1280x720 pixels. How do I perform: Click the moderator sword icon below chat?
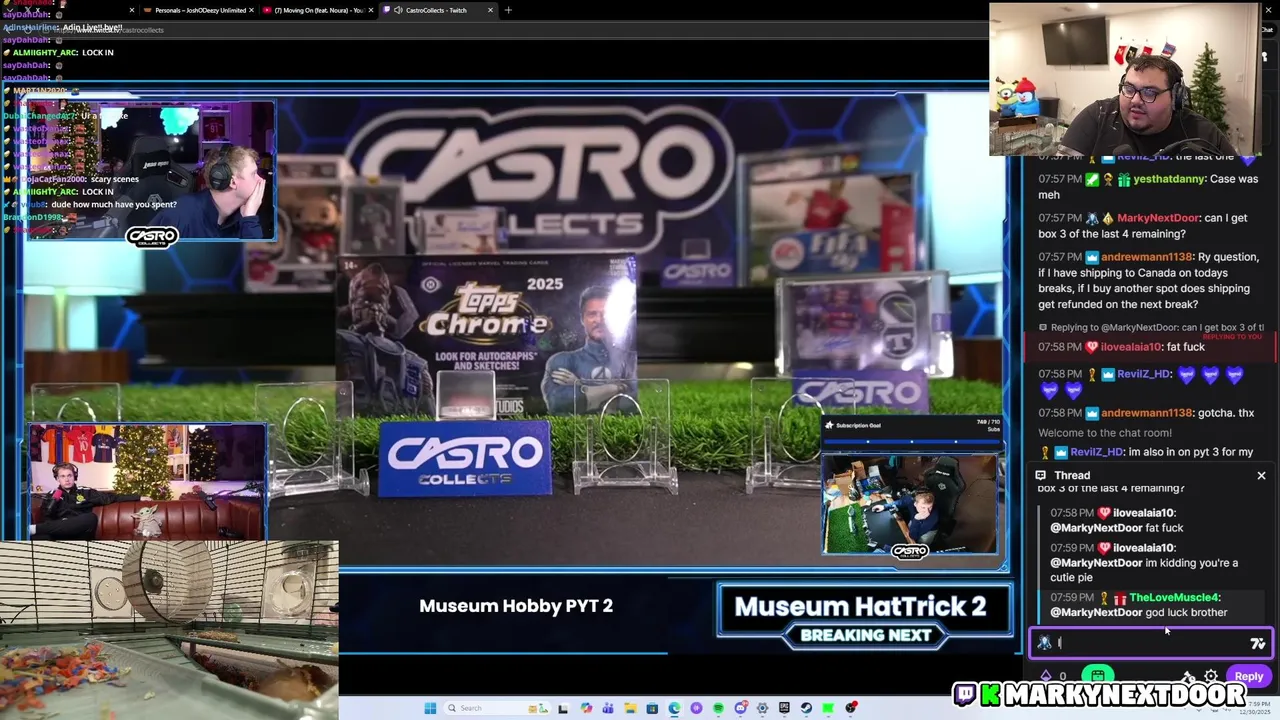click(1188, 676)
